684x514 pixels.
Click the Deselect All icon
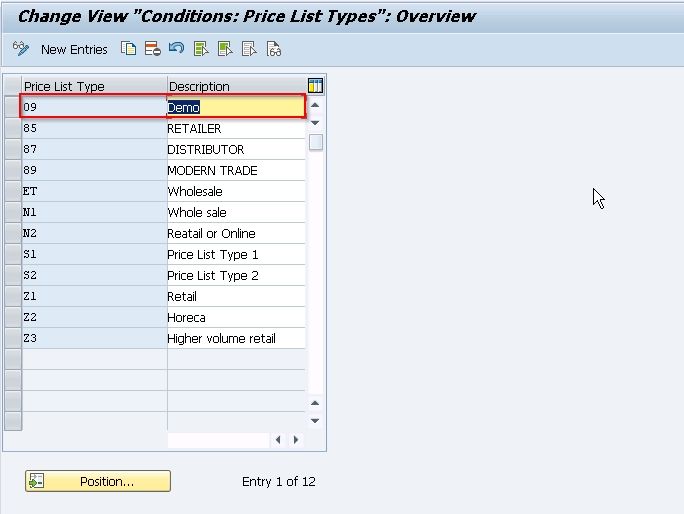click(249, 49)
